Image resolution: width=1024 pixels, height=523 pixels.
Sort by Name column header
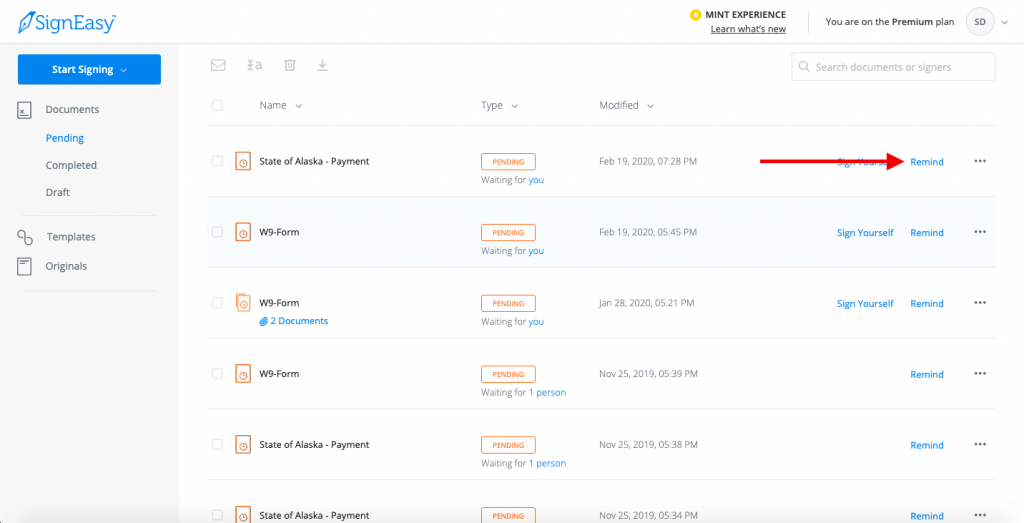coord(281,105)
